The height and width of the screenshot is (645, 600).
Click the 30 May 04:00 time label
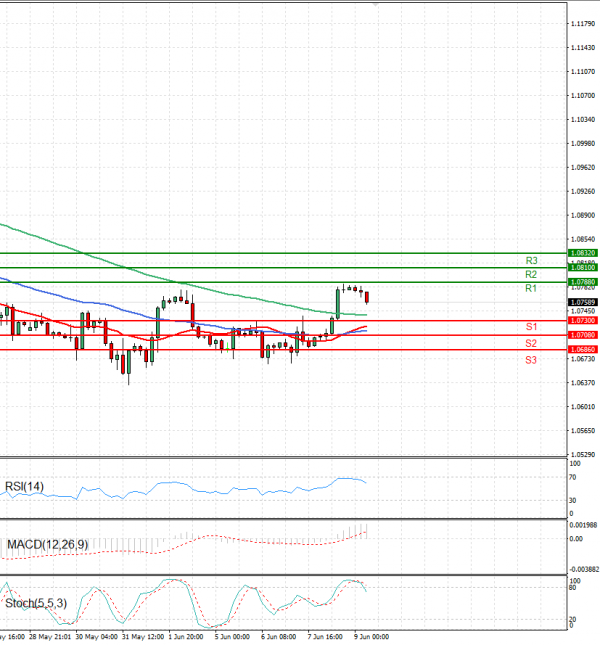(x=97, y=637)
